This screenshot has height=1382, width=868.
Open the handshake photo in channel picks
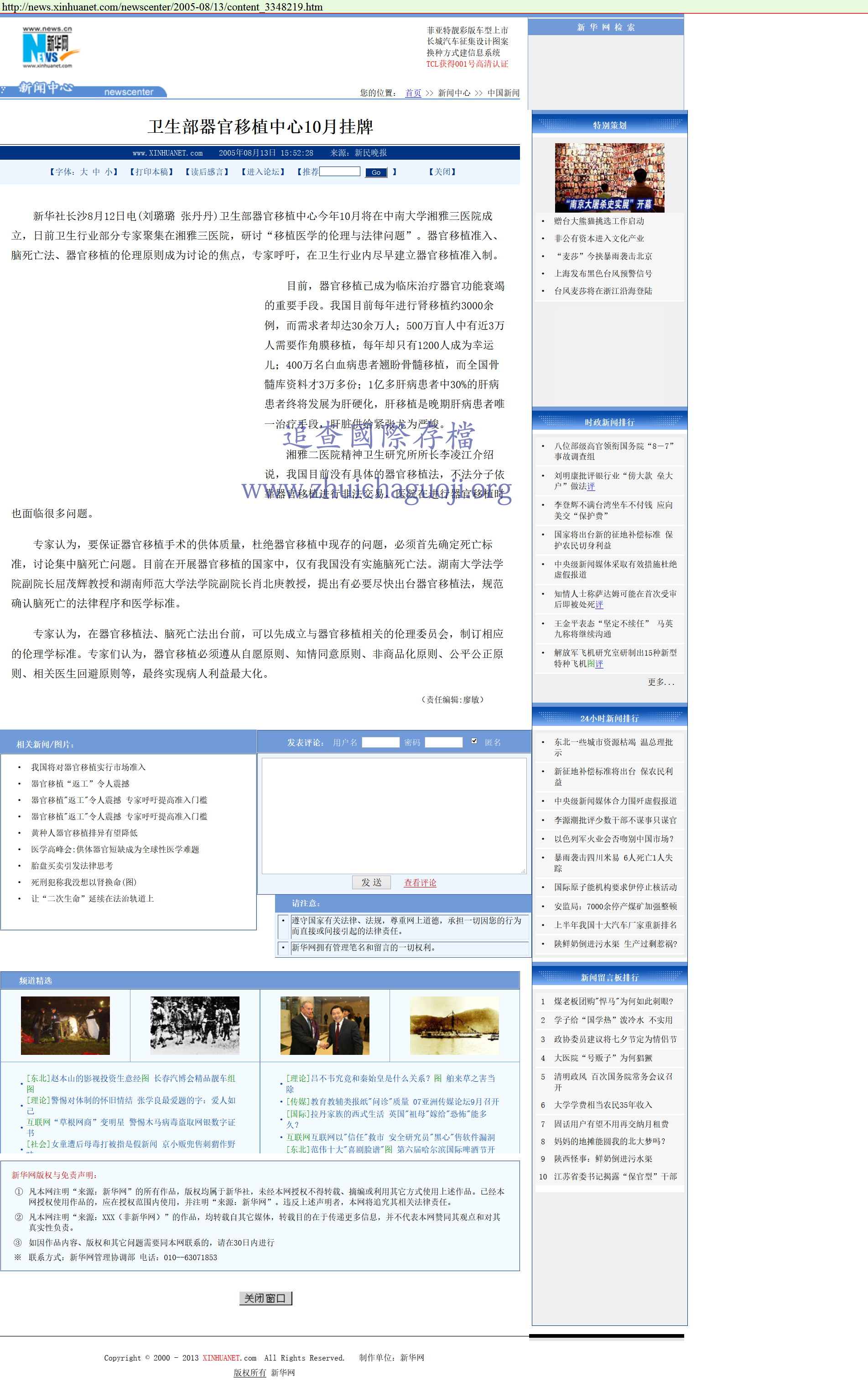point(325,1025)
